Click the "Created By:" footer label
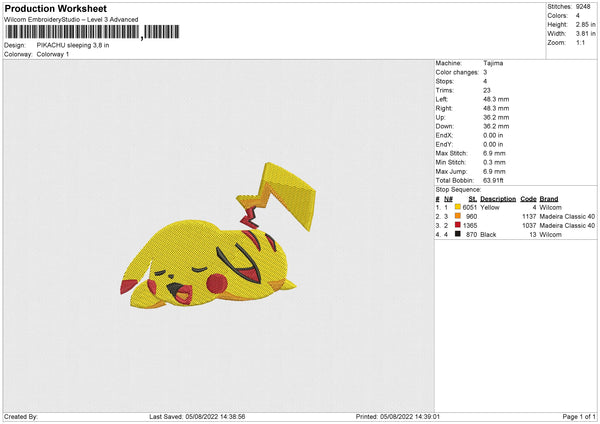Screen dimensions: 600x424 pyautogui.click(x=21, y=416)
